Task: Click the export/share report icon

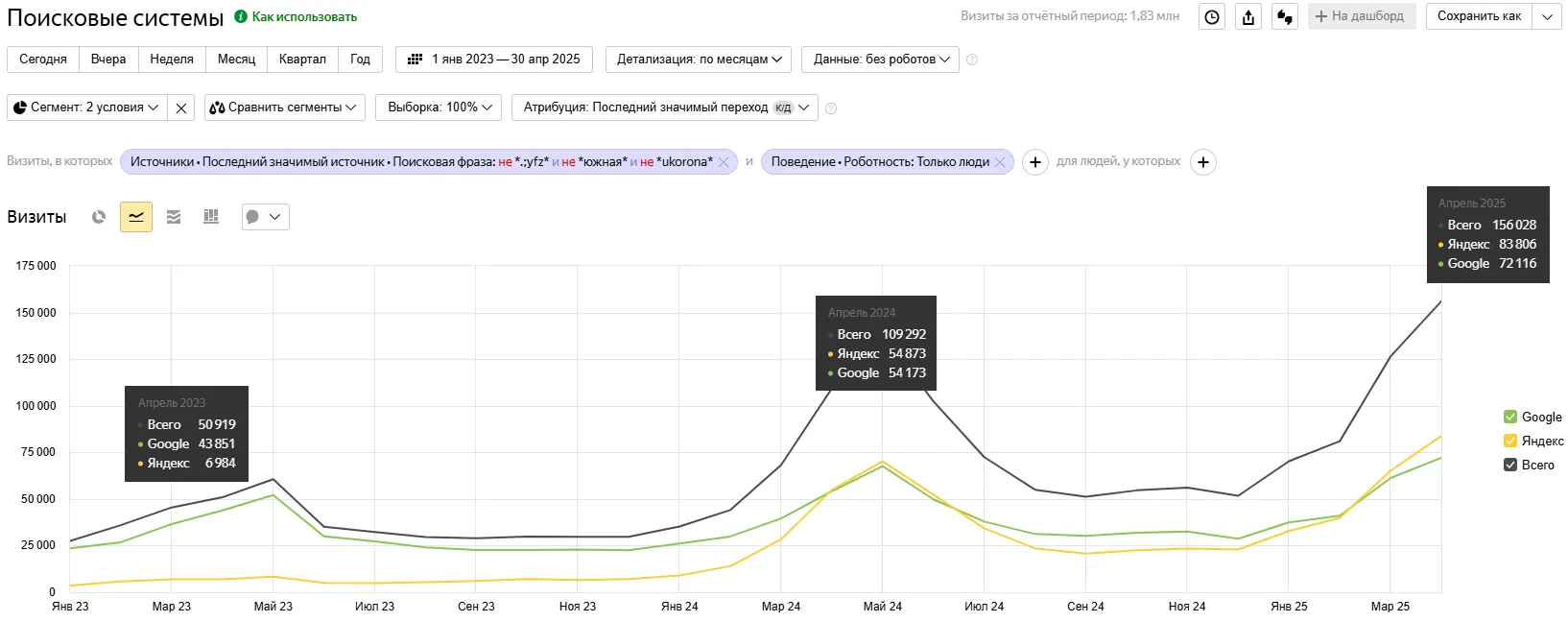Action: [1248, 16]
